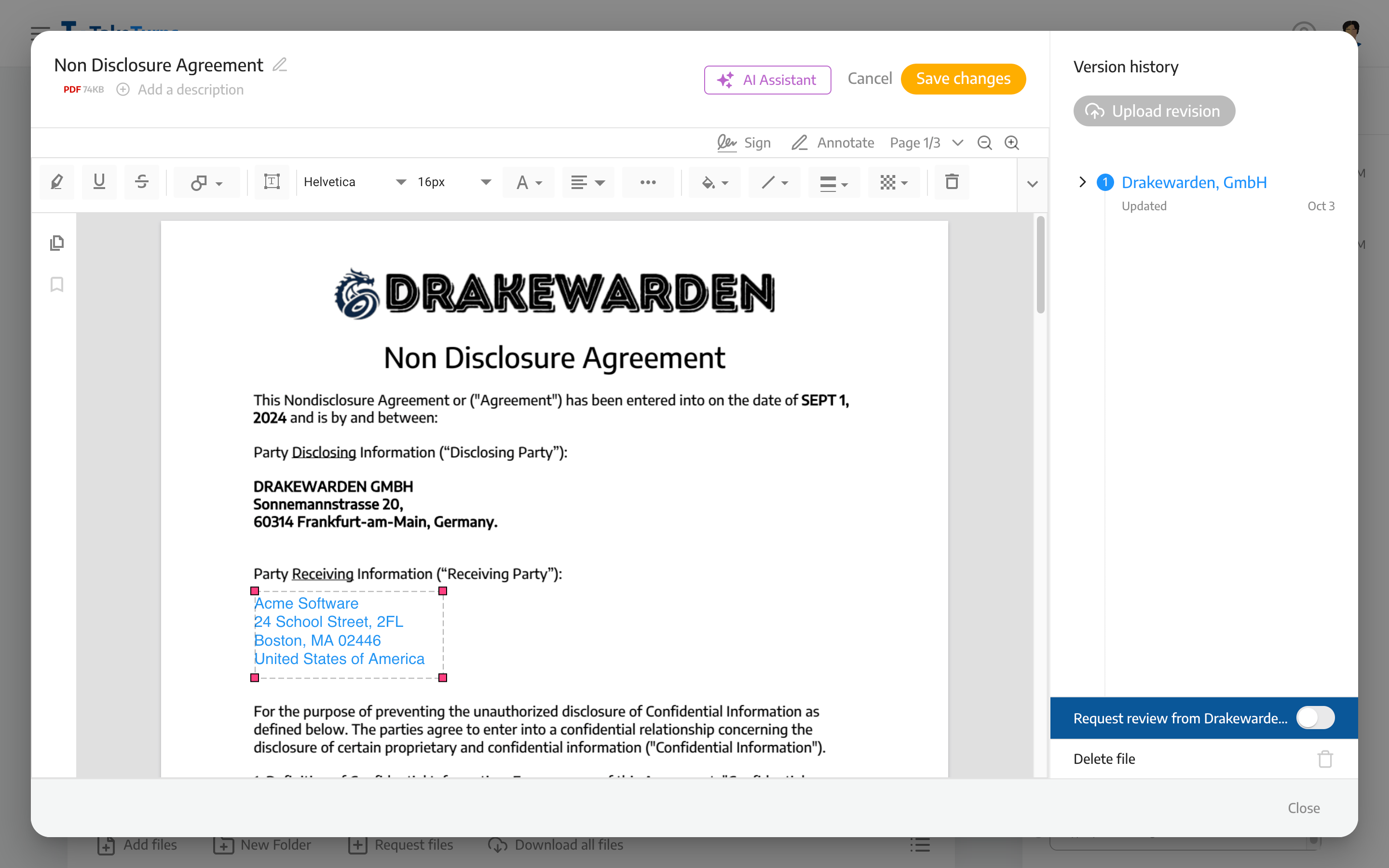
Task: Zoom in on the document
Action: pyautogui.click(x=1012, y=142)
